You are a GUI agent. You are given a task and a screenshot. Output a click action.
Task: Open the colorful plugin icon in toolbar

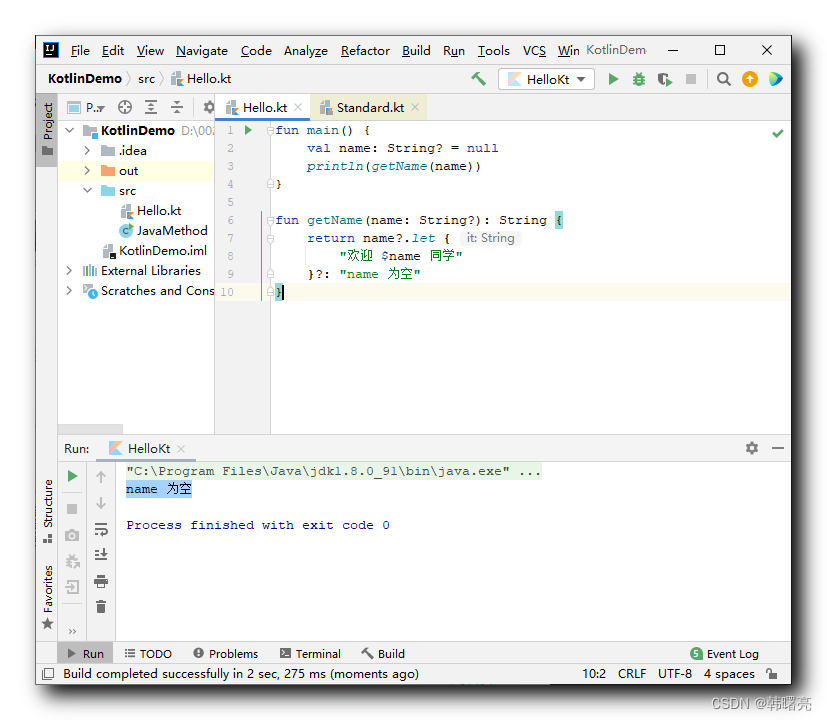pos(775,79)
